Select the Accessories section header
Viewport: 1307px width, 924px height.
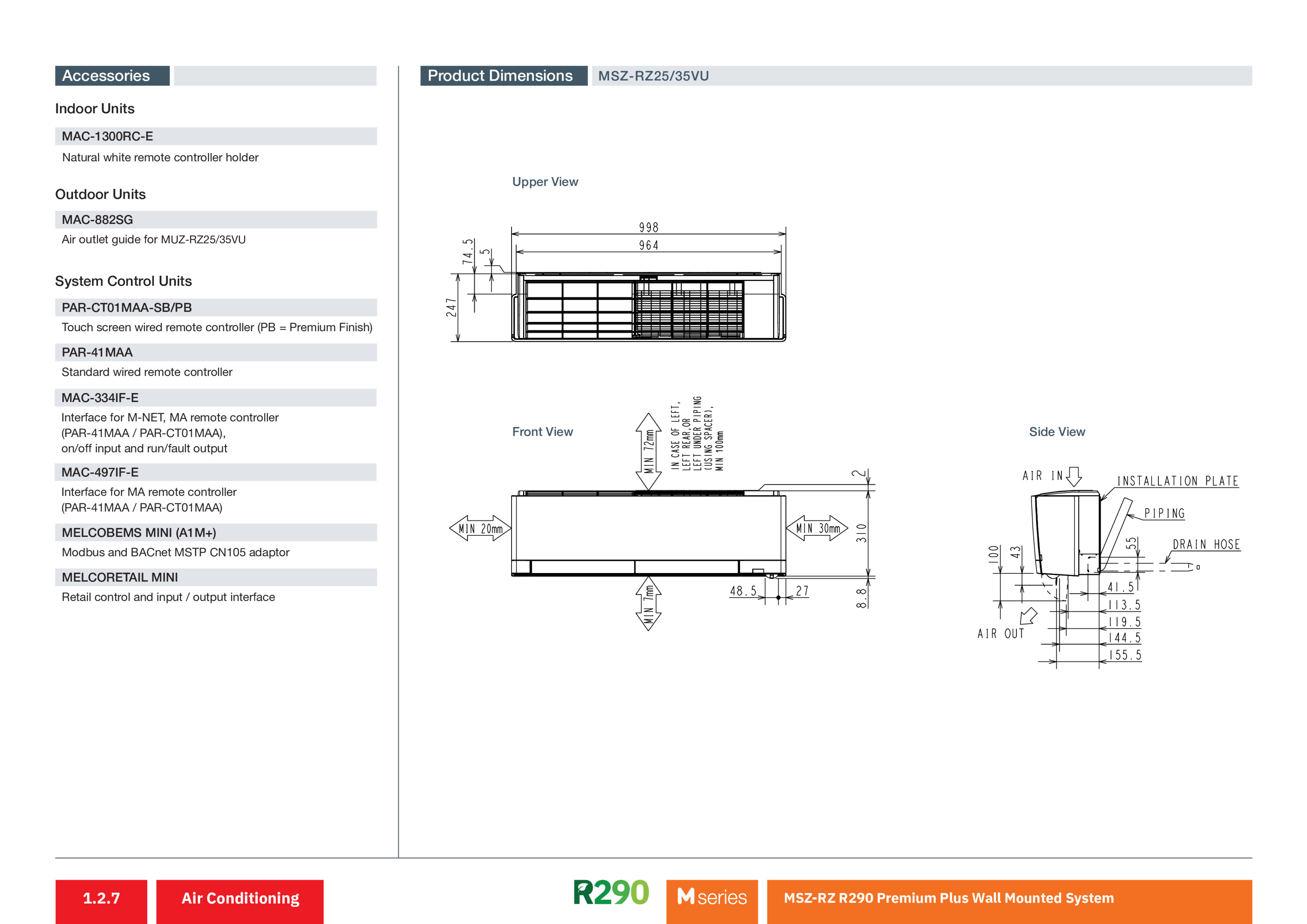coord(112,76)
